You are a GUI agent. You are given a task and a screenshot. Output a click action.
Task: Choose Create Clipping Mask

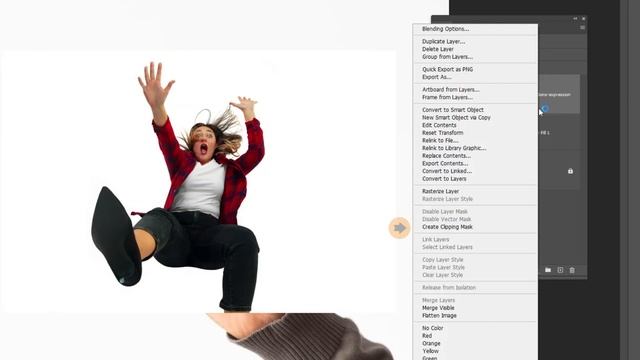[x=447, y=227]
